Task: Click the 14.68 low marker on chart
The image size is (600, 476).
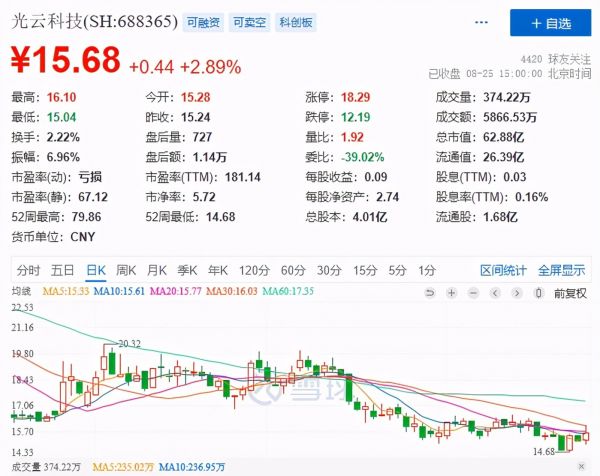Action: 544,452
